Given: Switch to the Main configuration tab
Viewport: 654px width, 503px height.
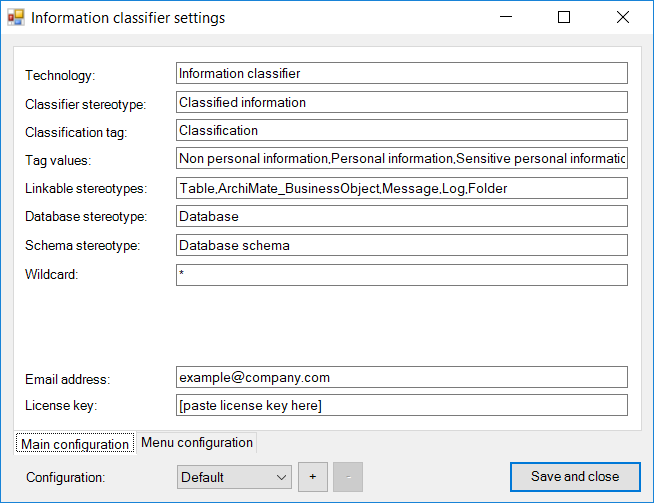Looking at the screenshot, I should 75,444.
